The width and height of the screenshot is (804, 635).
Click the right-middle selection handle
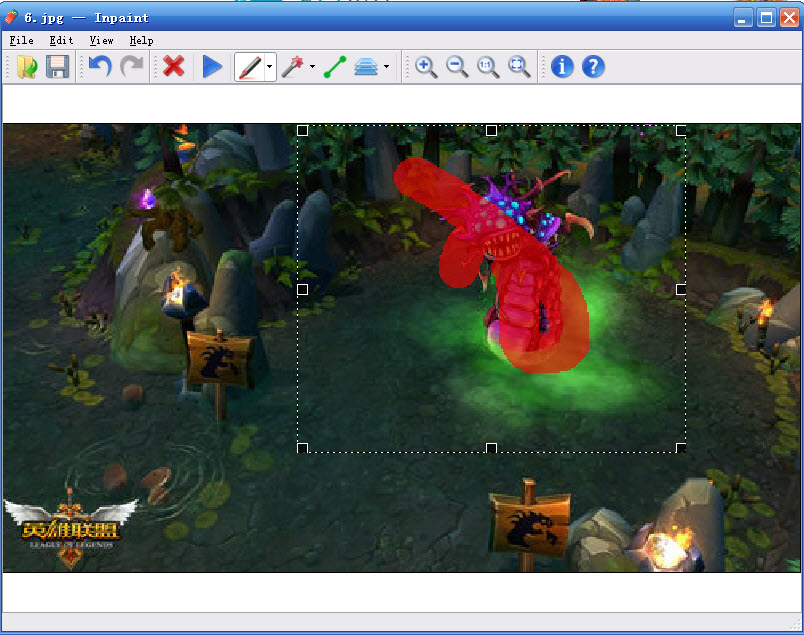pyautogui.click(x=681, y=290)
